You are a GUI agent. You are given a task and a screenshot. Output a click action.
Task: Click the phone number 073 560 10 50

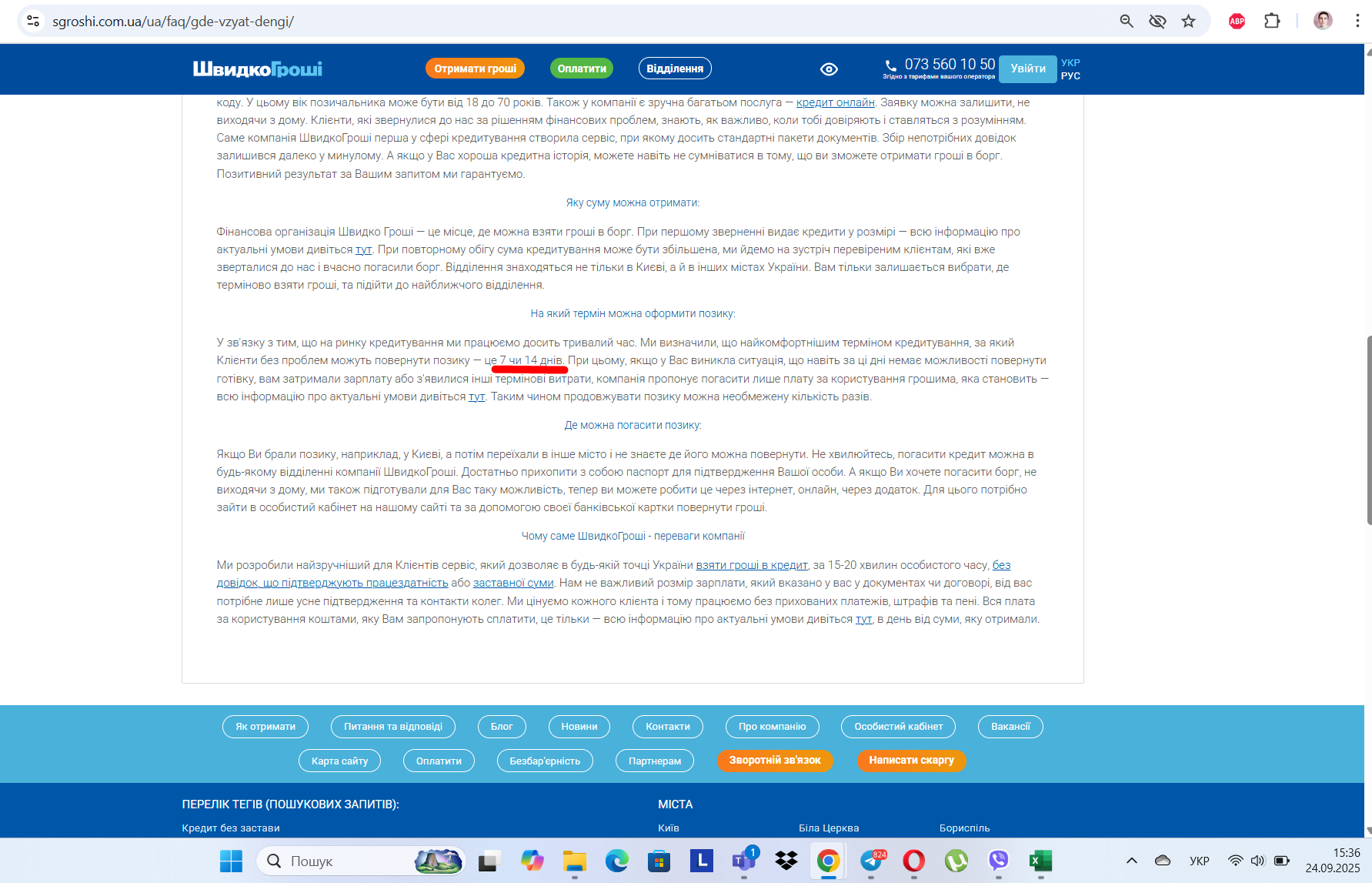pos(950,64)
